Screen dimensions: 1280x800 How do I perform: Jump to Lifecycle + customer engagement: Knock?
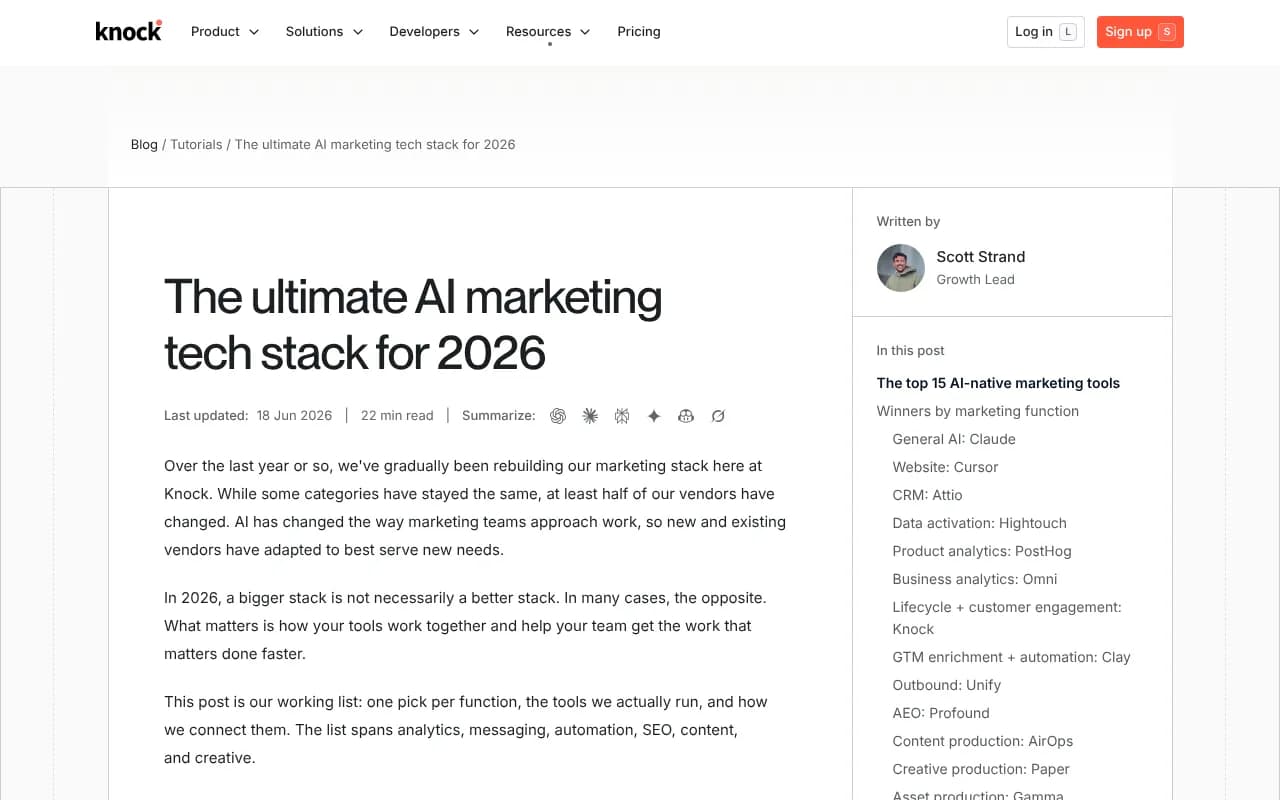1007,618
